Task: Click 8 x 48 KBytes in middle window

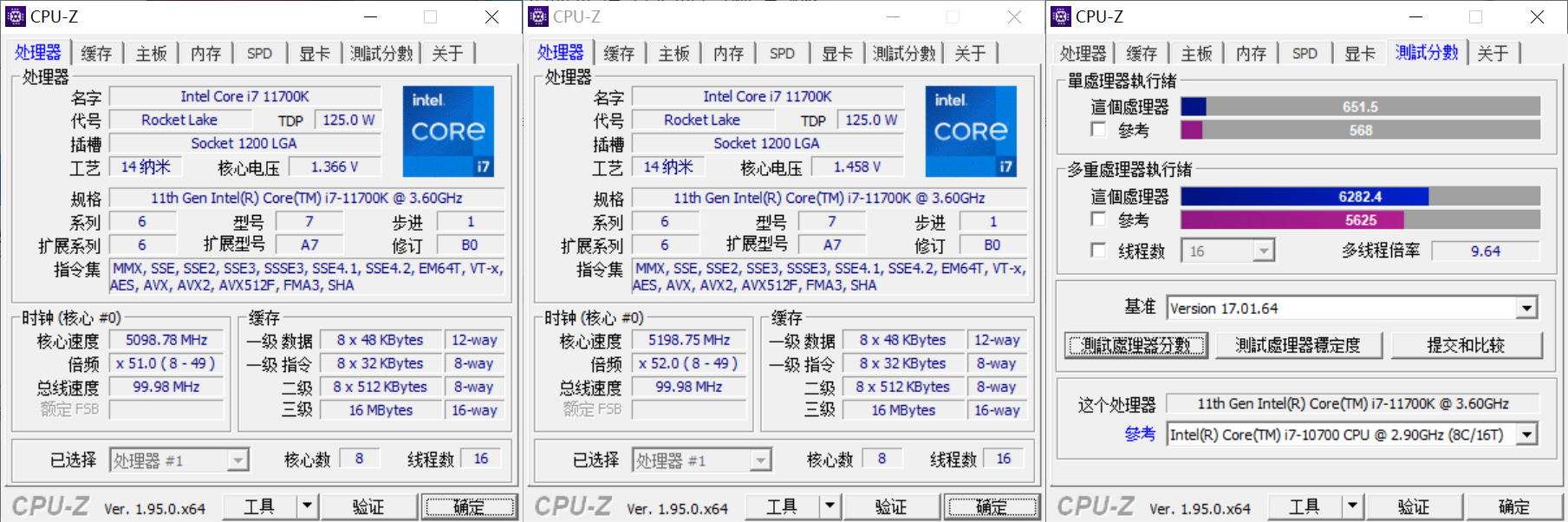Action: 903,340
